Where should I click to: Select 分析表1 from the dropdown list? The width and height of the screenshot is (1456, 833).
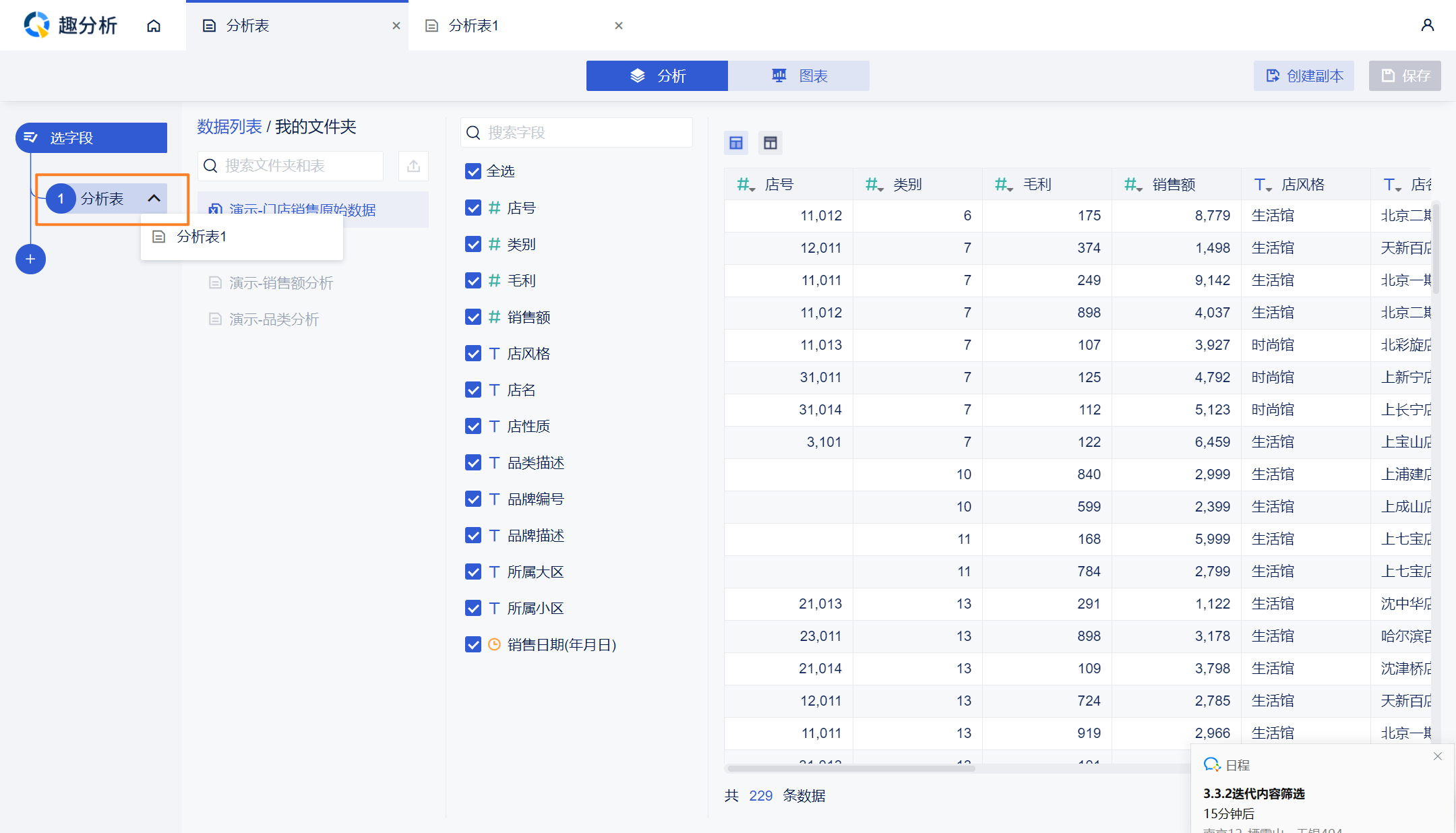click(x=201, y=237)
